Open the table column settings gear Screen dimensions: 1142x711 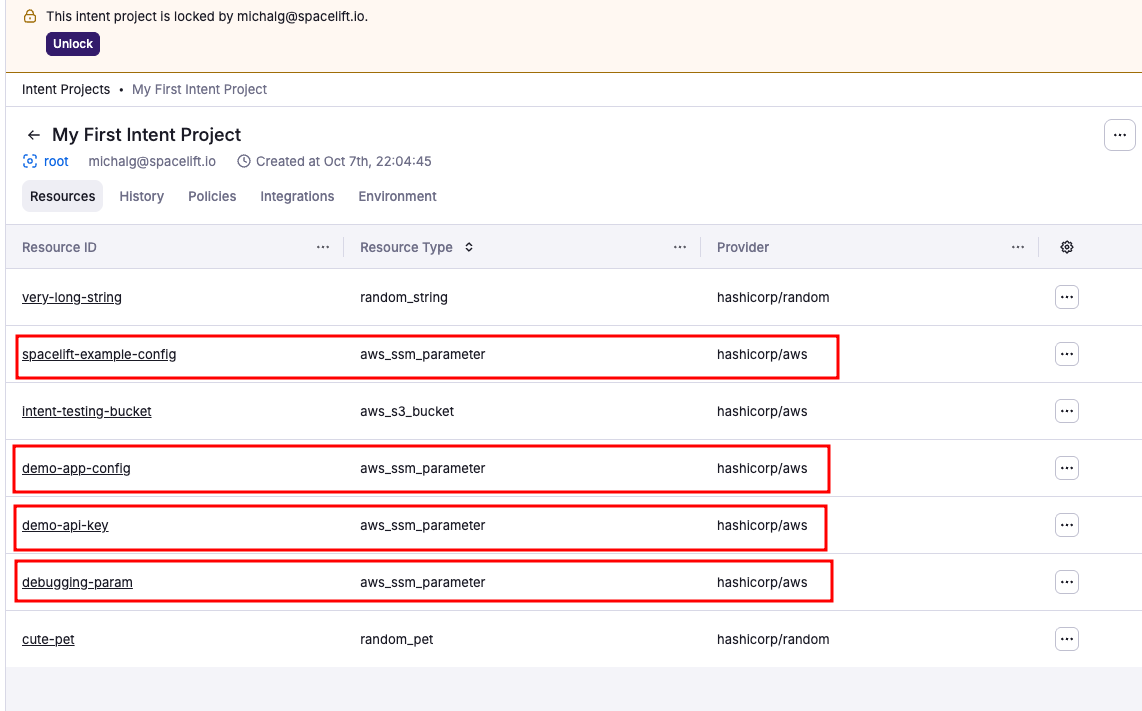pyautogui.click(x=1067, y=247)
